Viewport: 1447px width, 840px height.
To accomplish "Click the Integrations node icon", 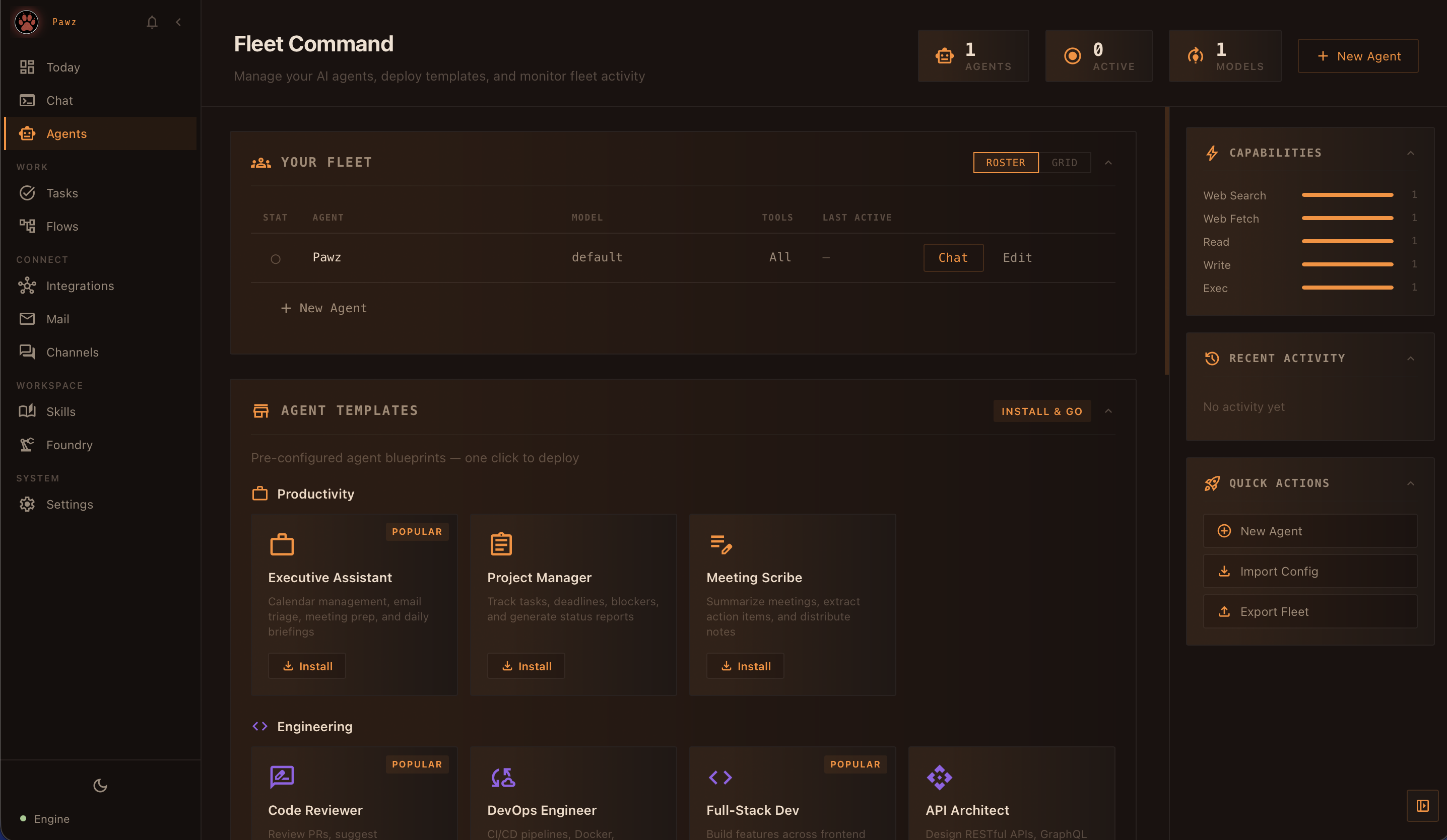I will 27,285.
